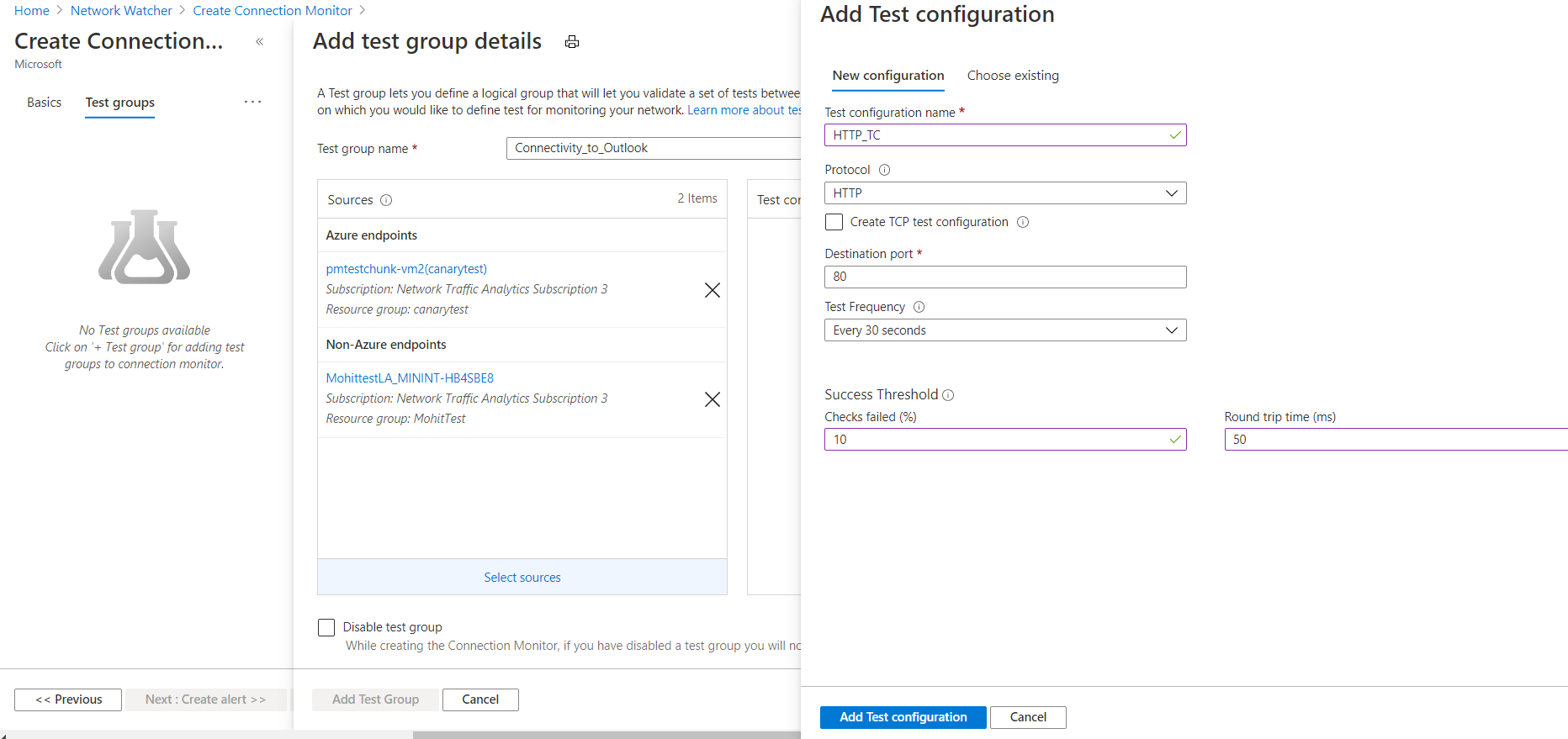Switch to the Choose existing tab
Image resolution: width=1568 pixels, height=739 pixels.
point(1012,76)
